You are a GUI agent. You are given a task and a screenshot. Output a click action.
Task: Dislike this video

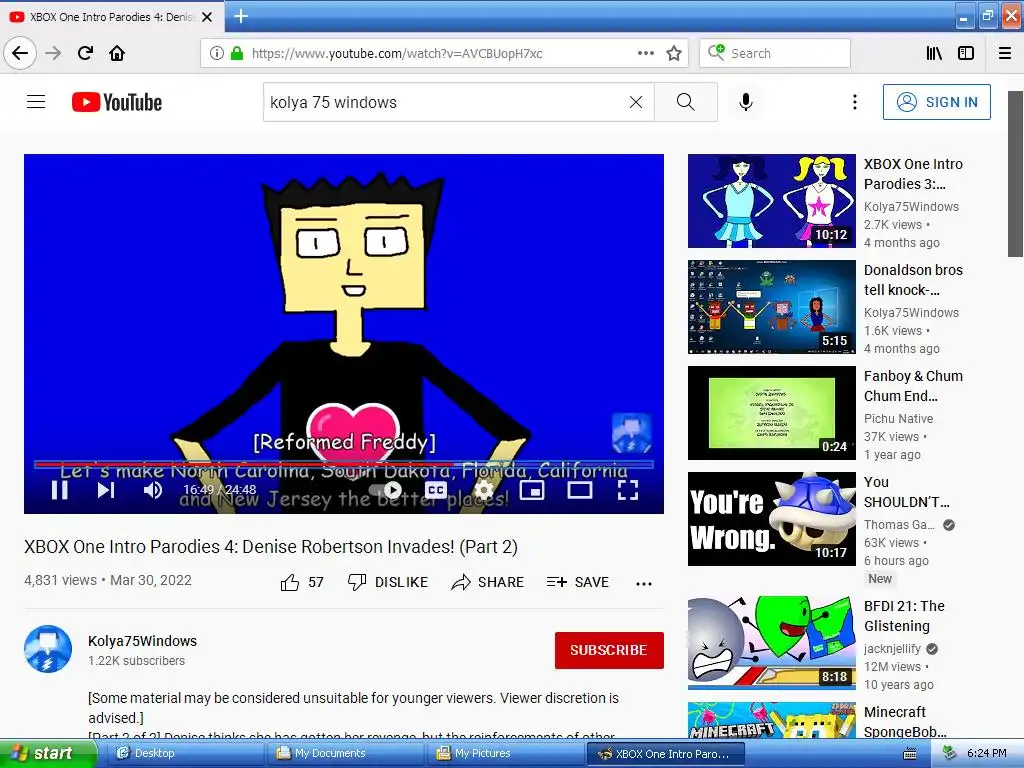[x=387, y=582]
